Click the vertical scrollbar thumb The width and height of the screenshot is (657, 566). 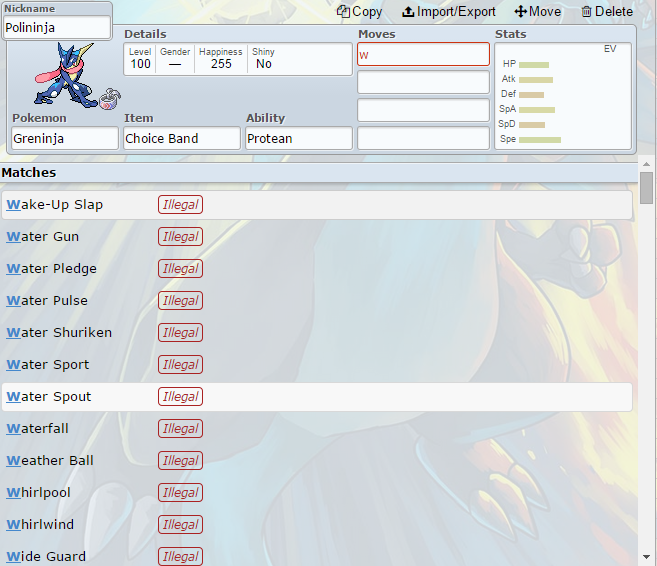(647, 188)
